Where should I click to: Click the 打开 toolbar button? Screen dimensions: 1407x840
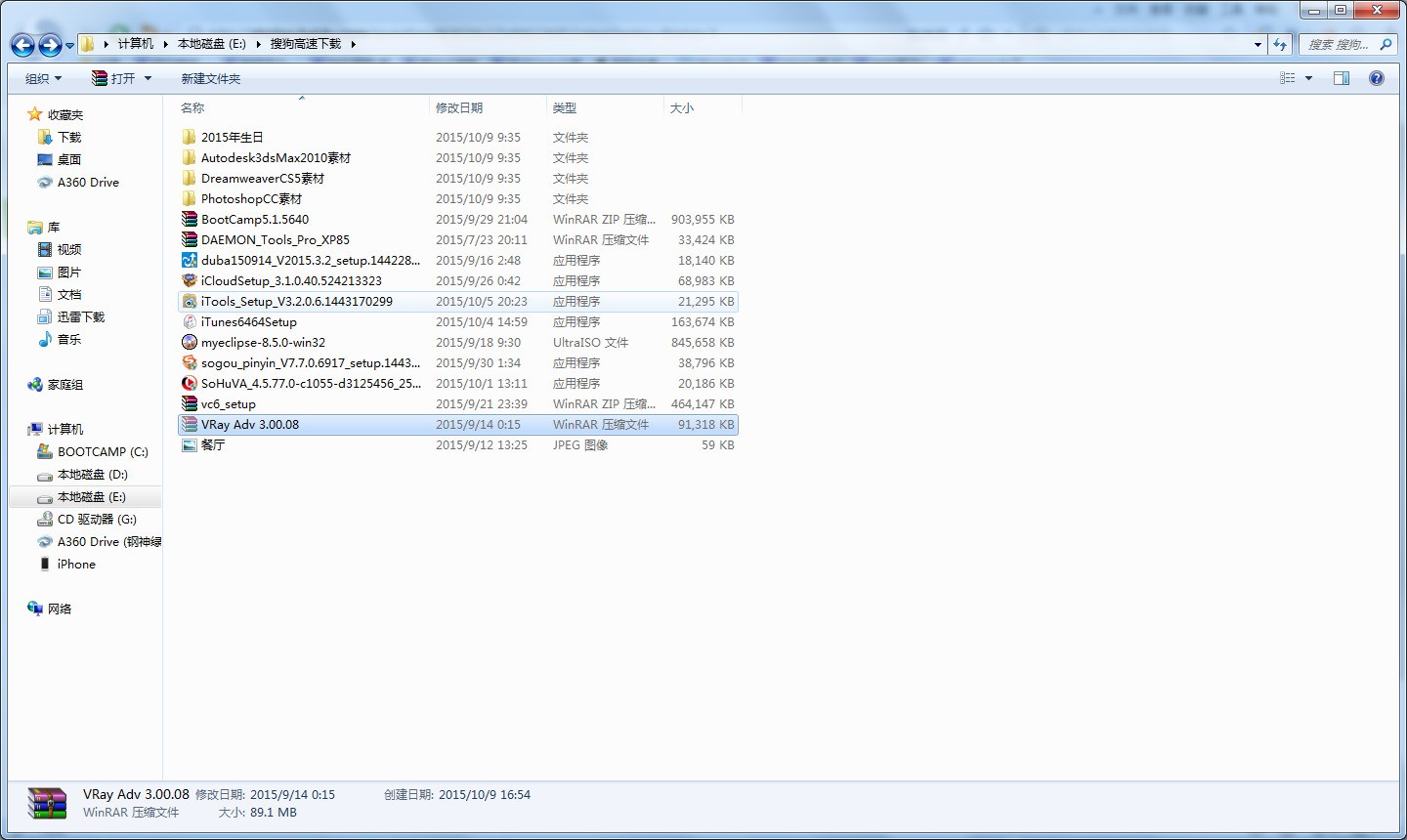click(113, 78)
